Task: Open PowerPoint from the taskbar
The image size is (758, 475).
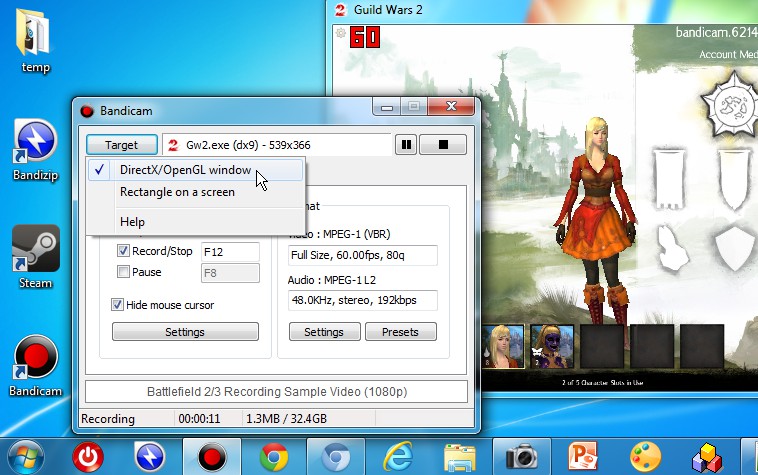Action: 583,457
